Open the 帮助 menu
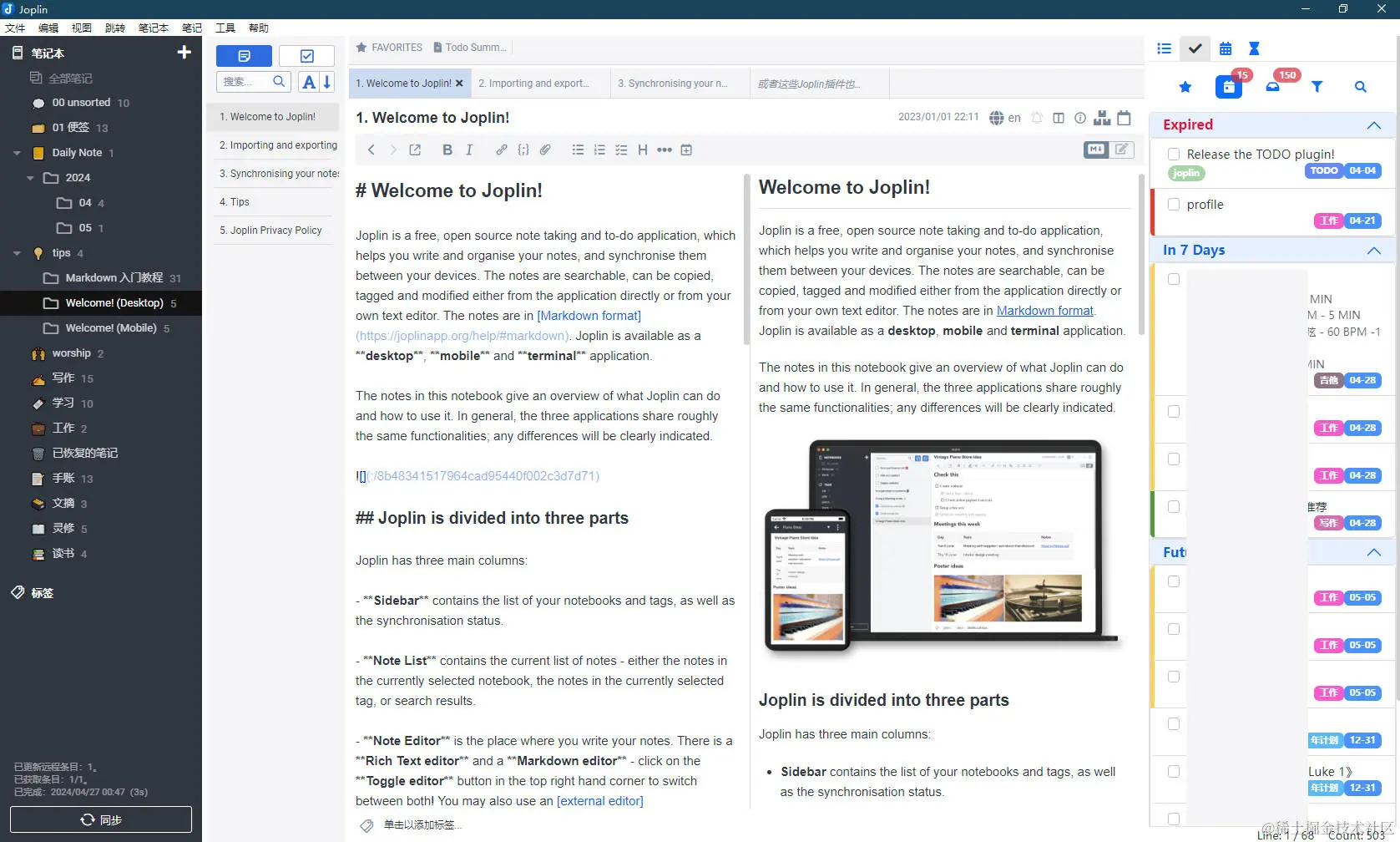The image size is (1400, 842). coord(259,28)
